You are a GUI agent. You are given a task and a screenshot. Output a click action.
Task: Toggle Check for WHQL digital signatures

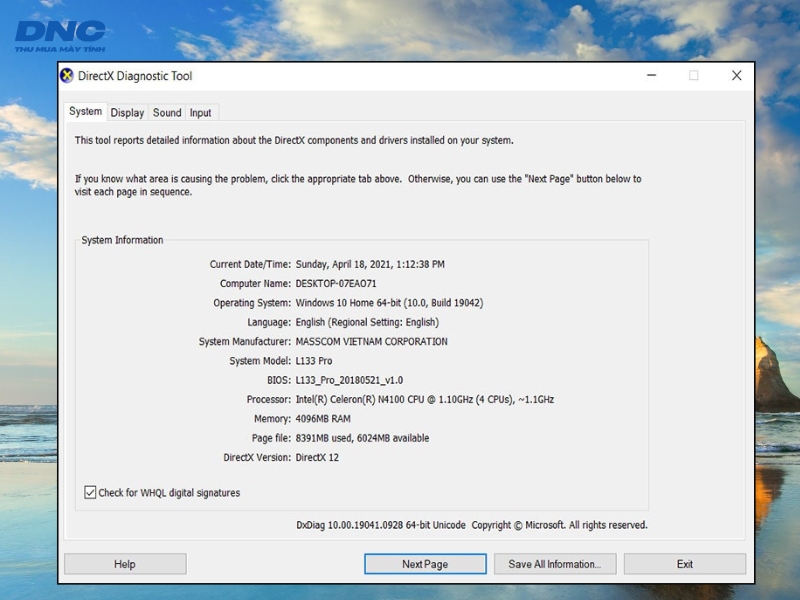pyautogui.click(x=90, y=492)
